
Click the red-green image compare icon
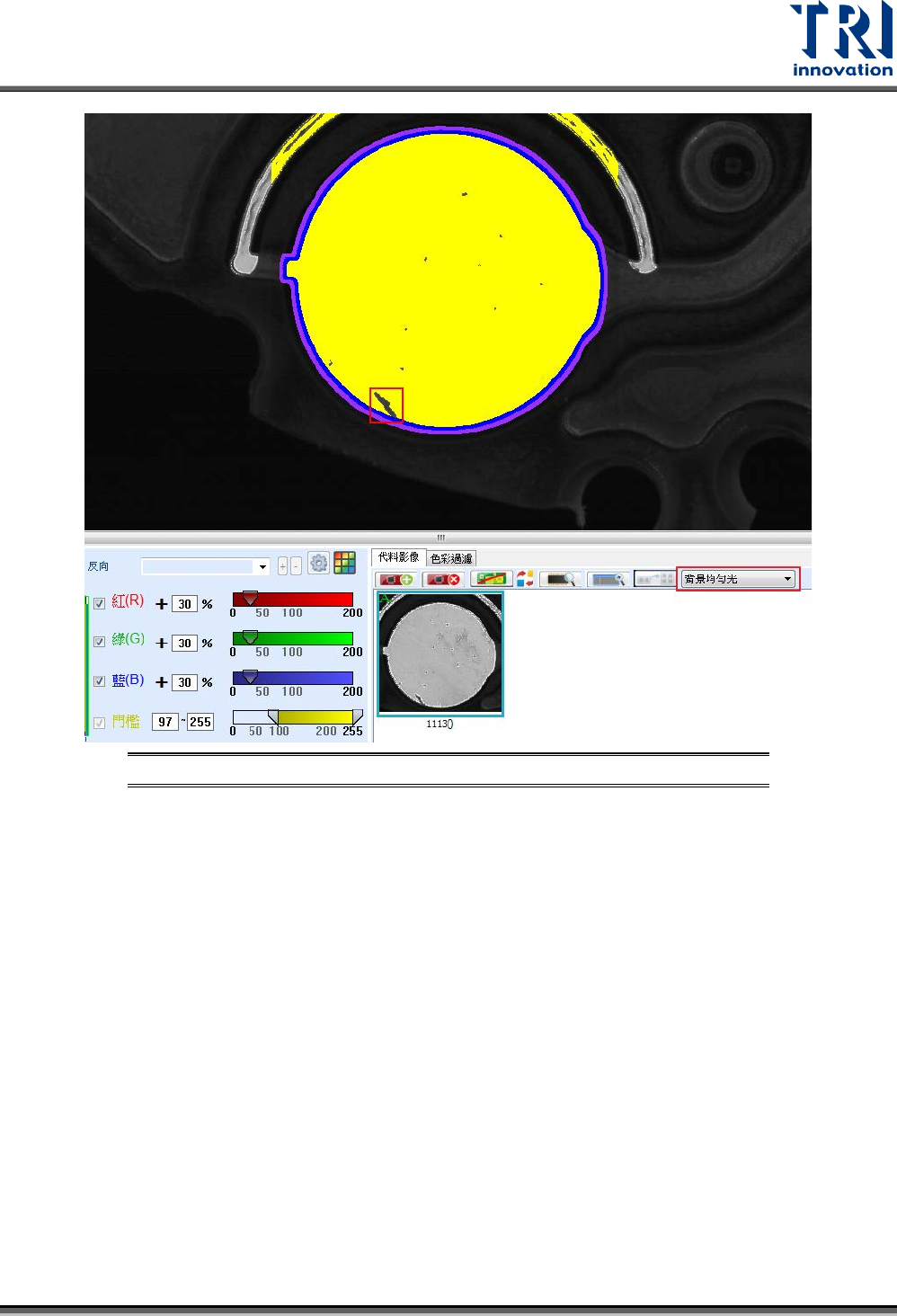pos(490,579)
